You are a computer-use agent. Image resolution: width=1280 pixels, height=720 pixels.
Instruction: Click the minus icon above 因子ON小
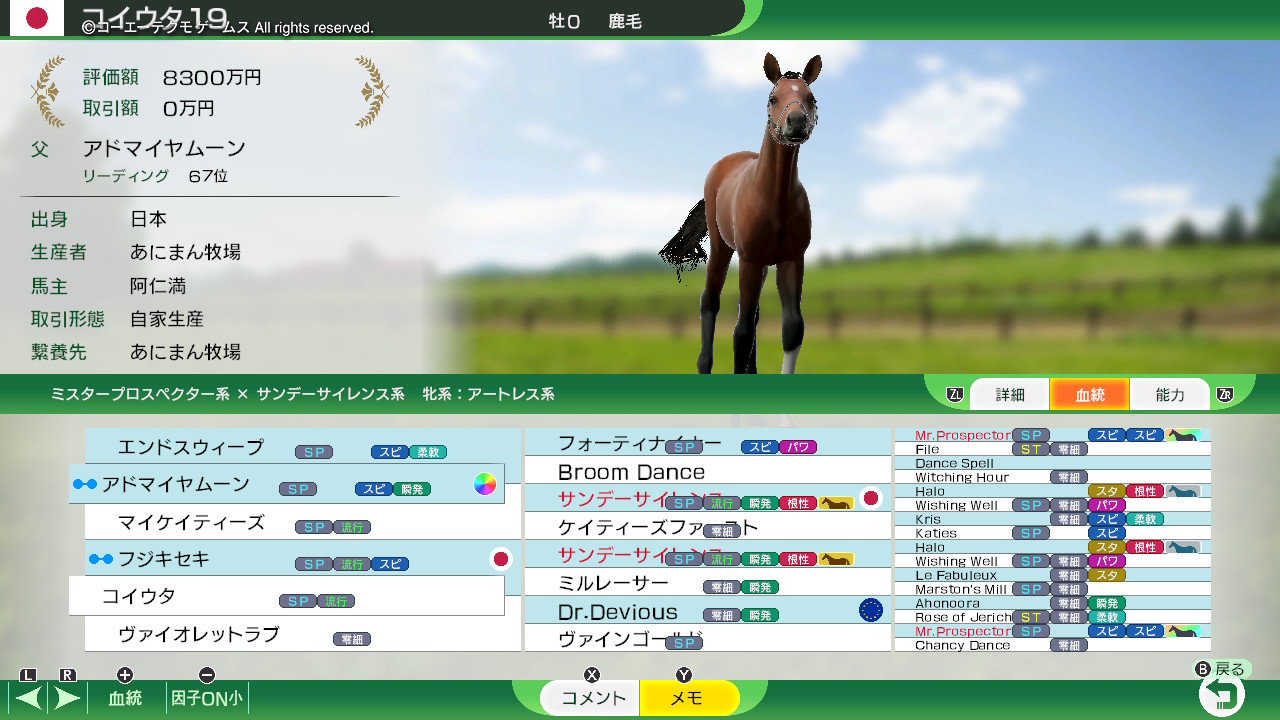pyautogui.click(x=207, y=675)
